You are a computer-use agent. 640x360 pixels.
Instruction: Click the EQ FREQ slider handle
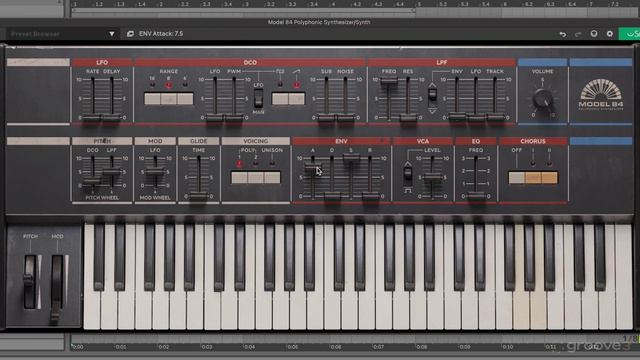tap(476, 196)
